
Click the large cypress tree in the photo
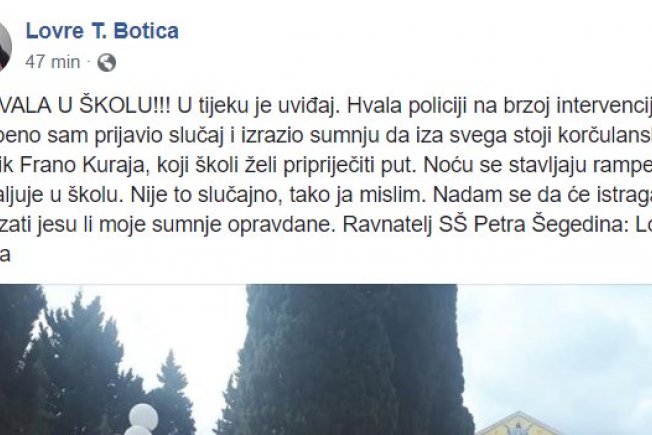[x=349, y=360]
